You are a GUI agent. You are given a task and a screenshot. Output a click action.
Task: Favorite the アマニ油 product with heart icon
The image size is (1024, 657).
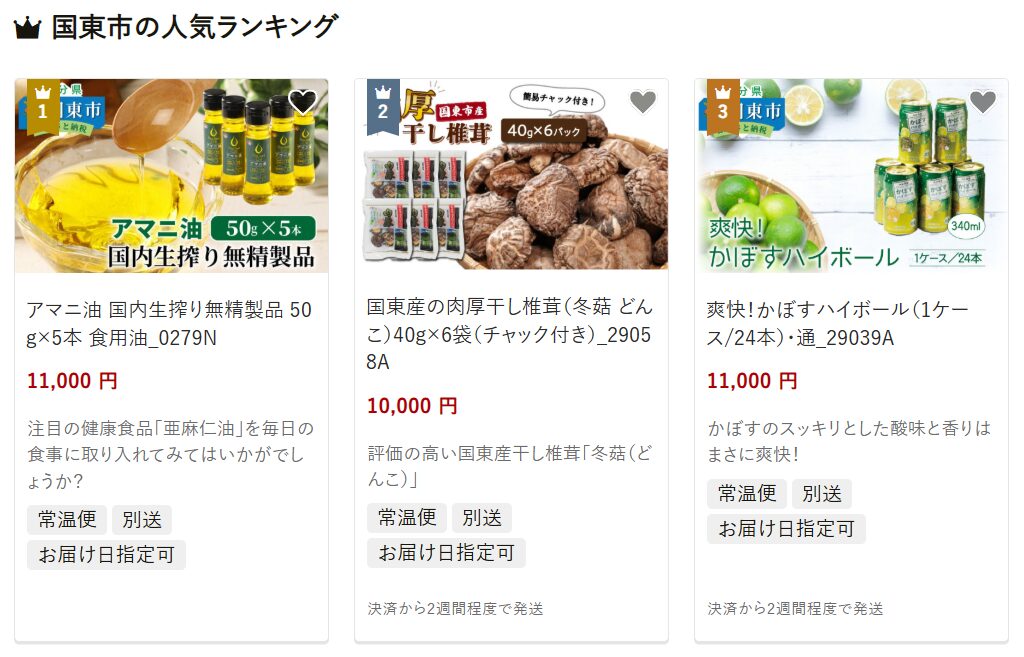302,102
